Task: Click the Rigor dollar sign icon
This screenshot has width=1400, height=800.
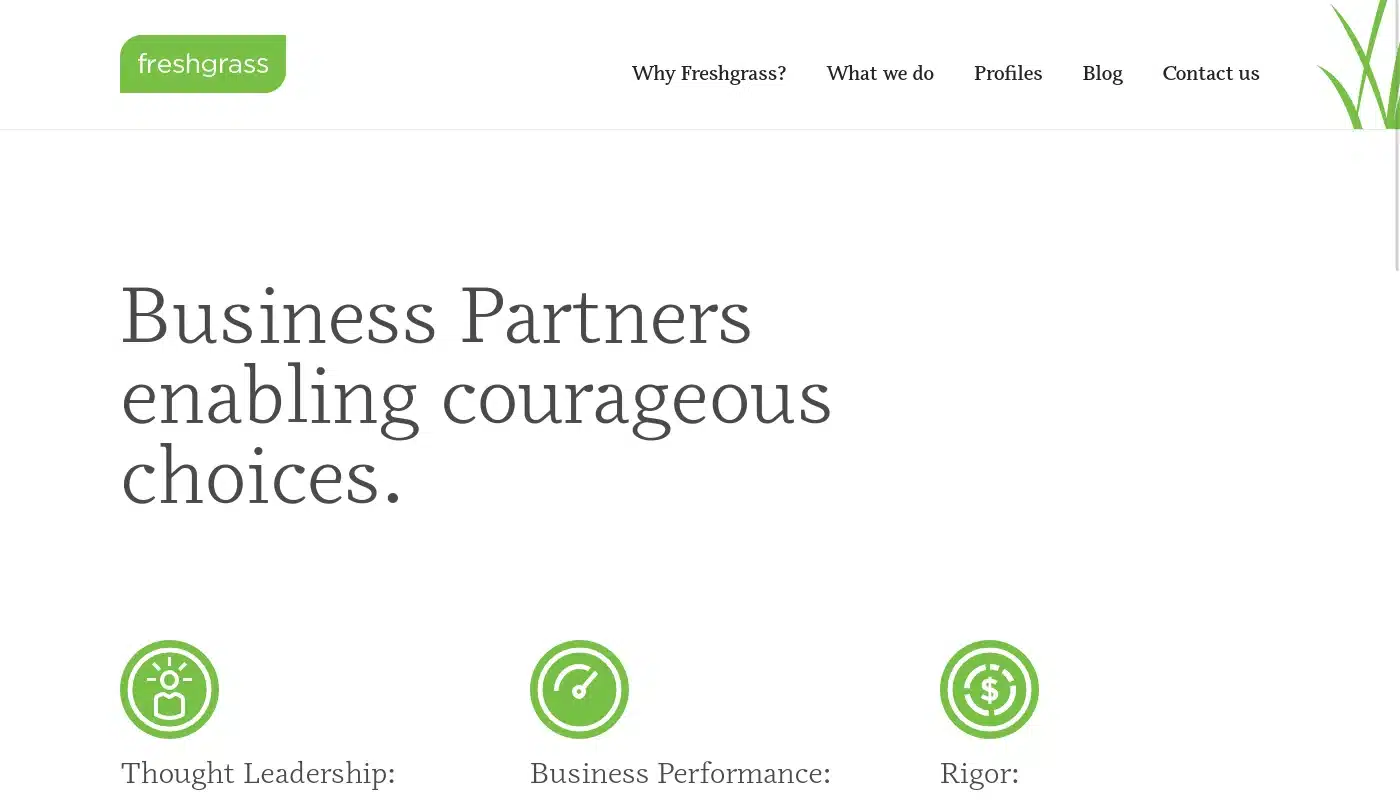Action: pos(989,689)
